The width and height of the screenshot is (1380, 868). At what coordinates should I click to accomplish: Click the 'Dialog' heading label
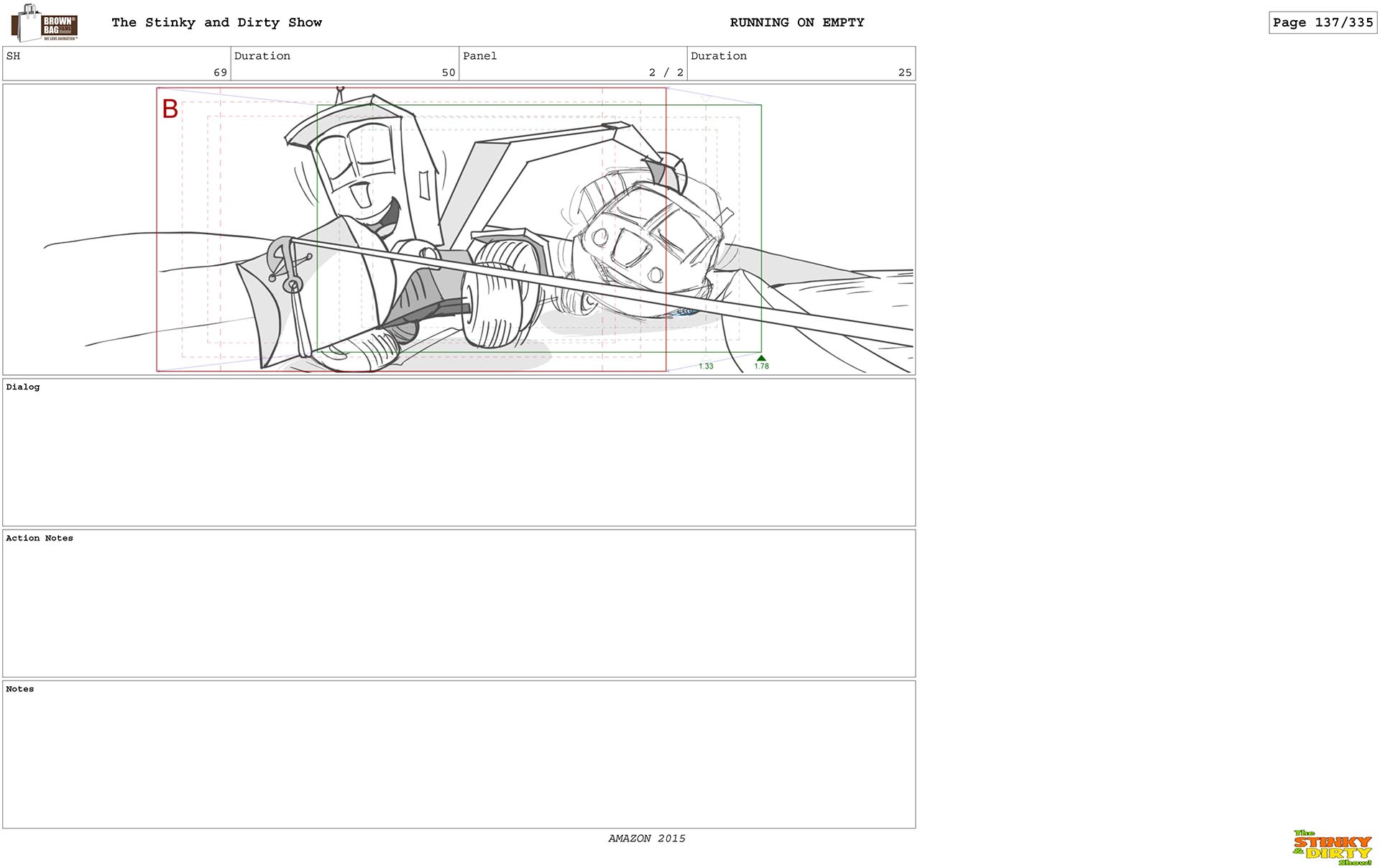(x=23, y=387)
